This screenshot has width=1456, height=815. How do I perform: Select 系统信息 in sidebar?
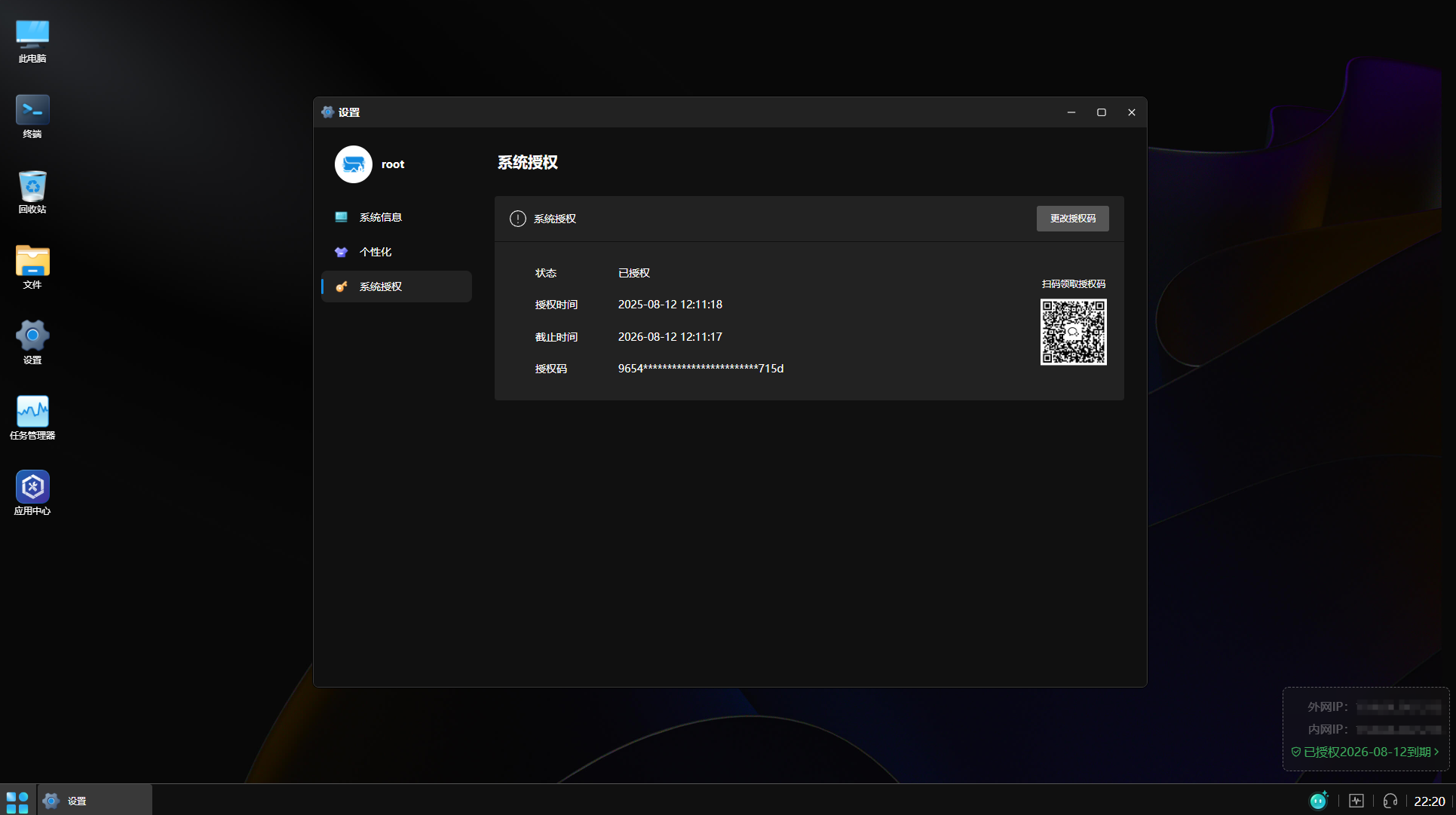380,217
